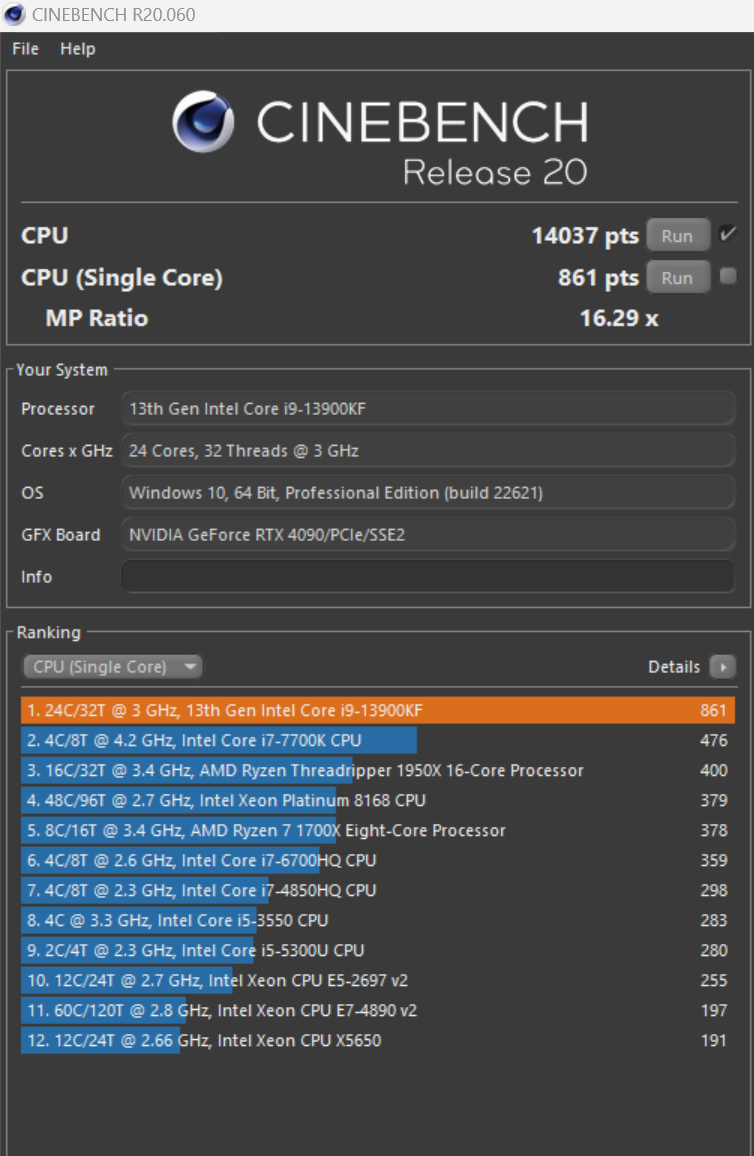Viewport: 754px width, 1156px height.
Task: Click the Processor field showing i9-13900KF
Action: point(427,408)
